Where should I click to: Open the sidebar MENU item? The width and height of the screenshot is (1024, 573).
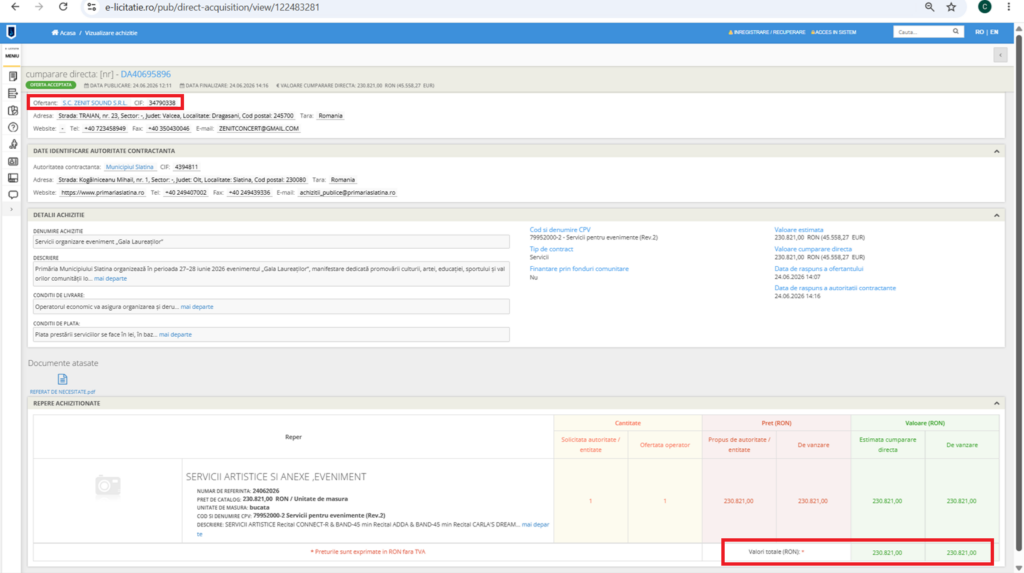(x=12, y=54)
